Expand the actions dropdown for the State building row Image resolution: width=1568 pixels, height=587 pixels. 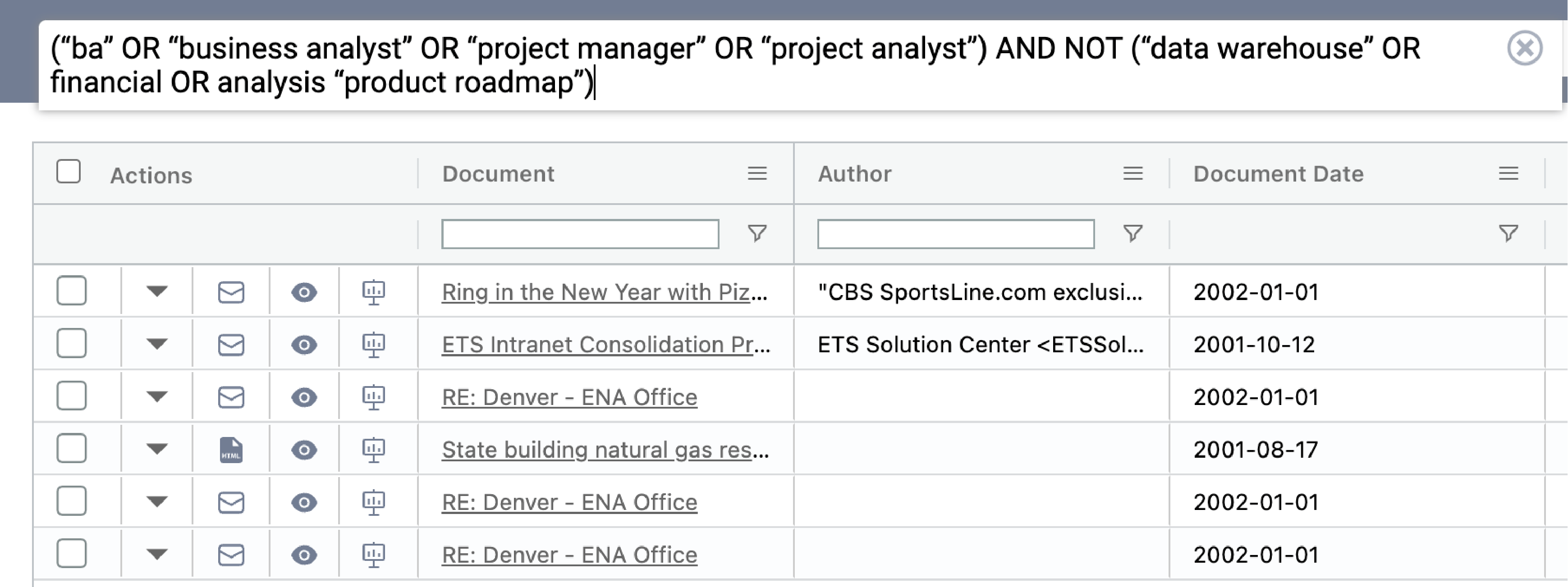[157, 450]
